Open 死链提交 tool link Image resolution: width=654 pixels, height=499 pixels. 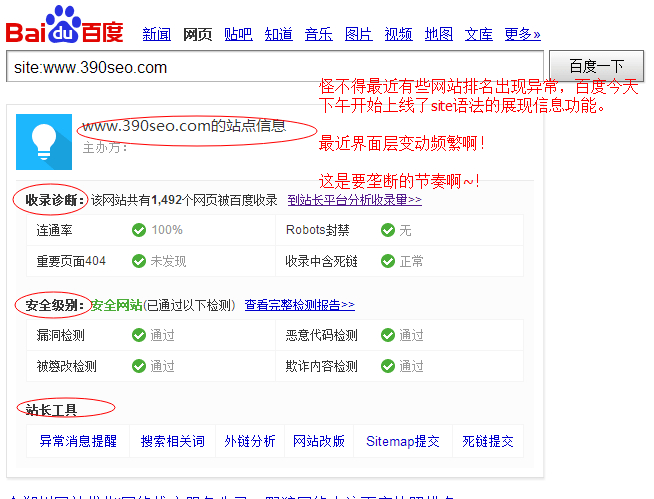coord(488,441)
